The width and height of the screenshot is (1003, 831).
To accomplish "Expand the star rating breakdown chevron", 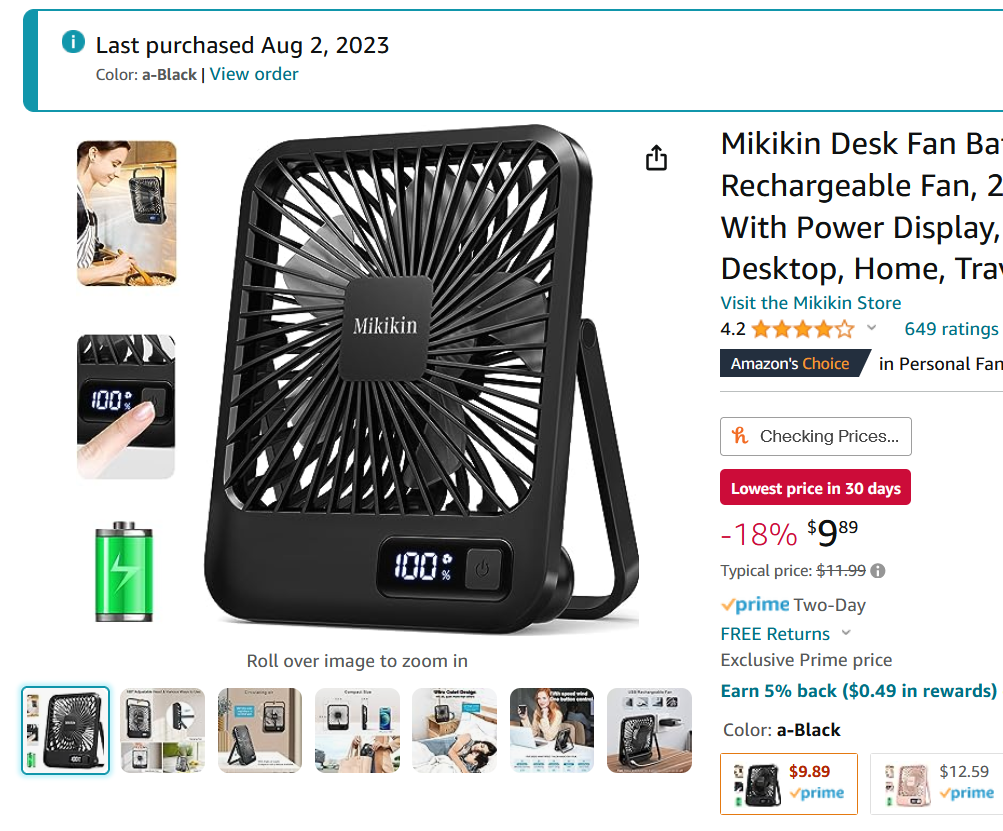I will point(871,329).
